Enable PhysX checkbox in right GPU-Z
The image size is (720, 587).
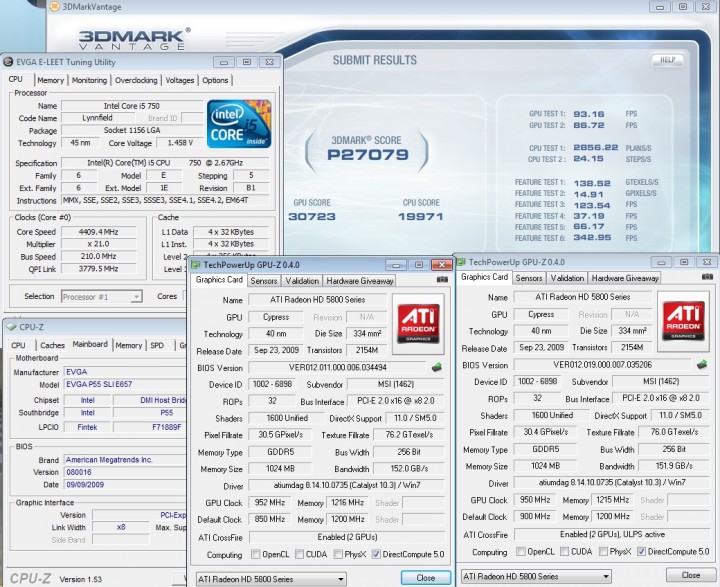click(x=603, y=552)
